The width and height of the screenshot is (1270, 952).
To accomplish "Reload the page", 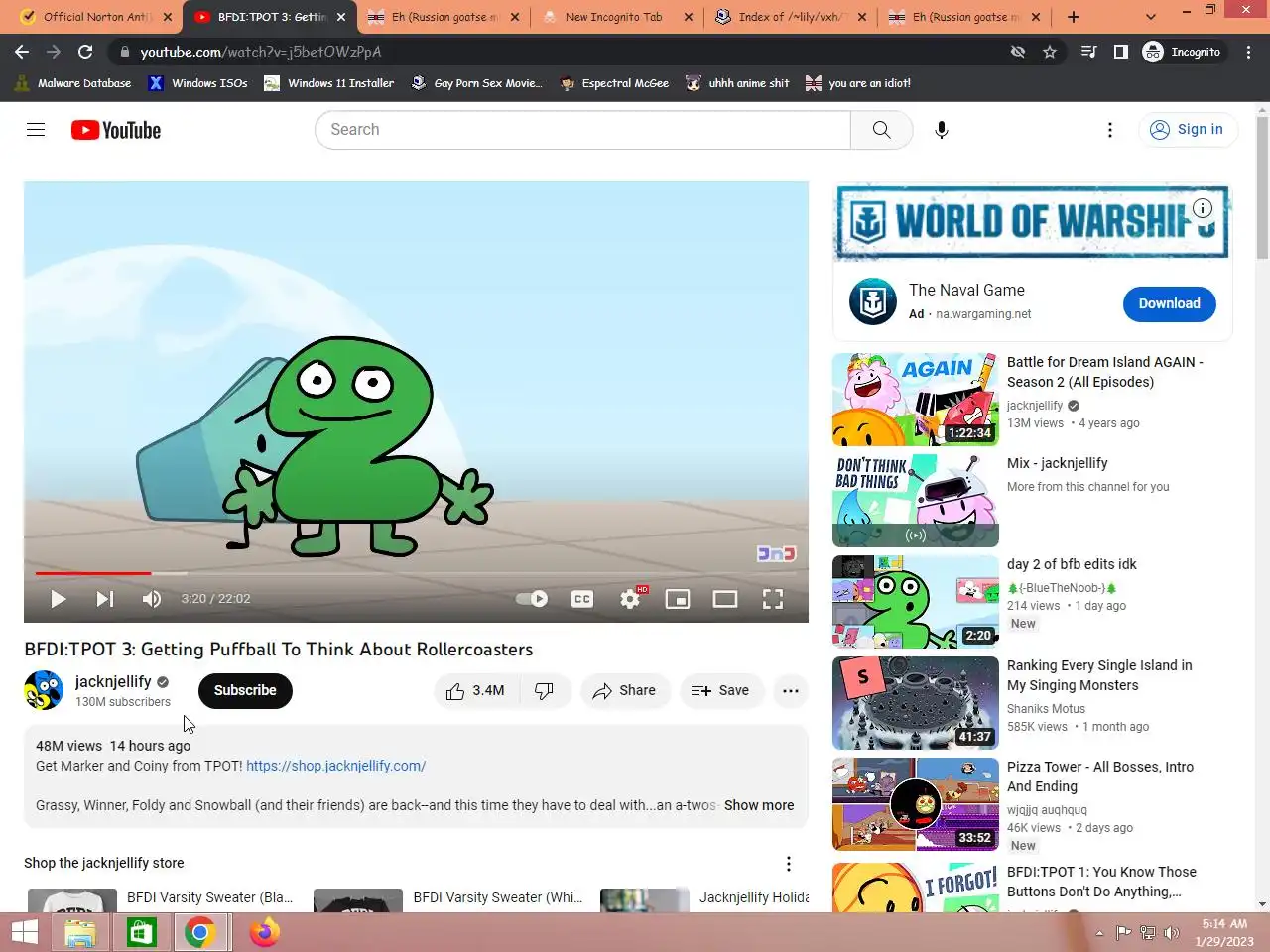I will click(85, 52).
